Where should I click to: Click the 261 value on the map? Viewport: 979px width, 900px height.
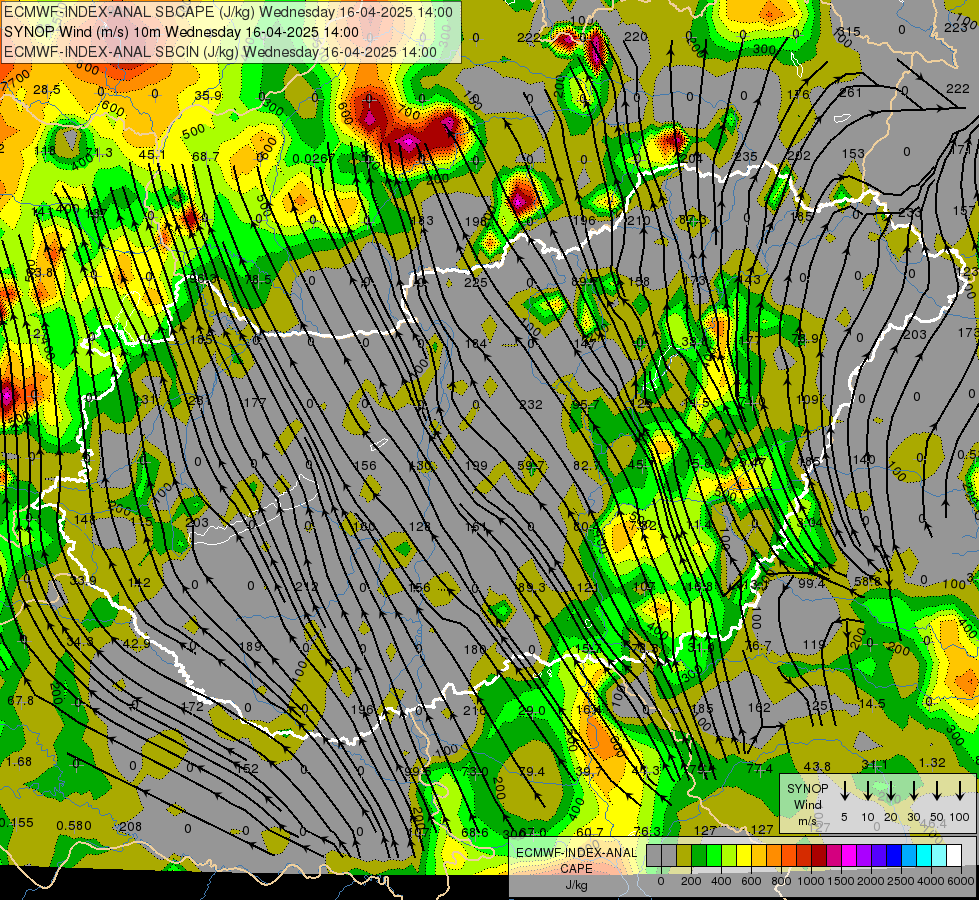[x=850, y=93]
